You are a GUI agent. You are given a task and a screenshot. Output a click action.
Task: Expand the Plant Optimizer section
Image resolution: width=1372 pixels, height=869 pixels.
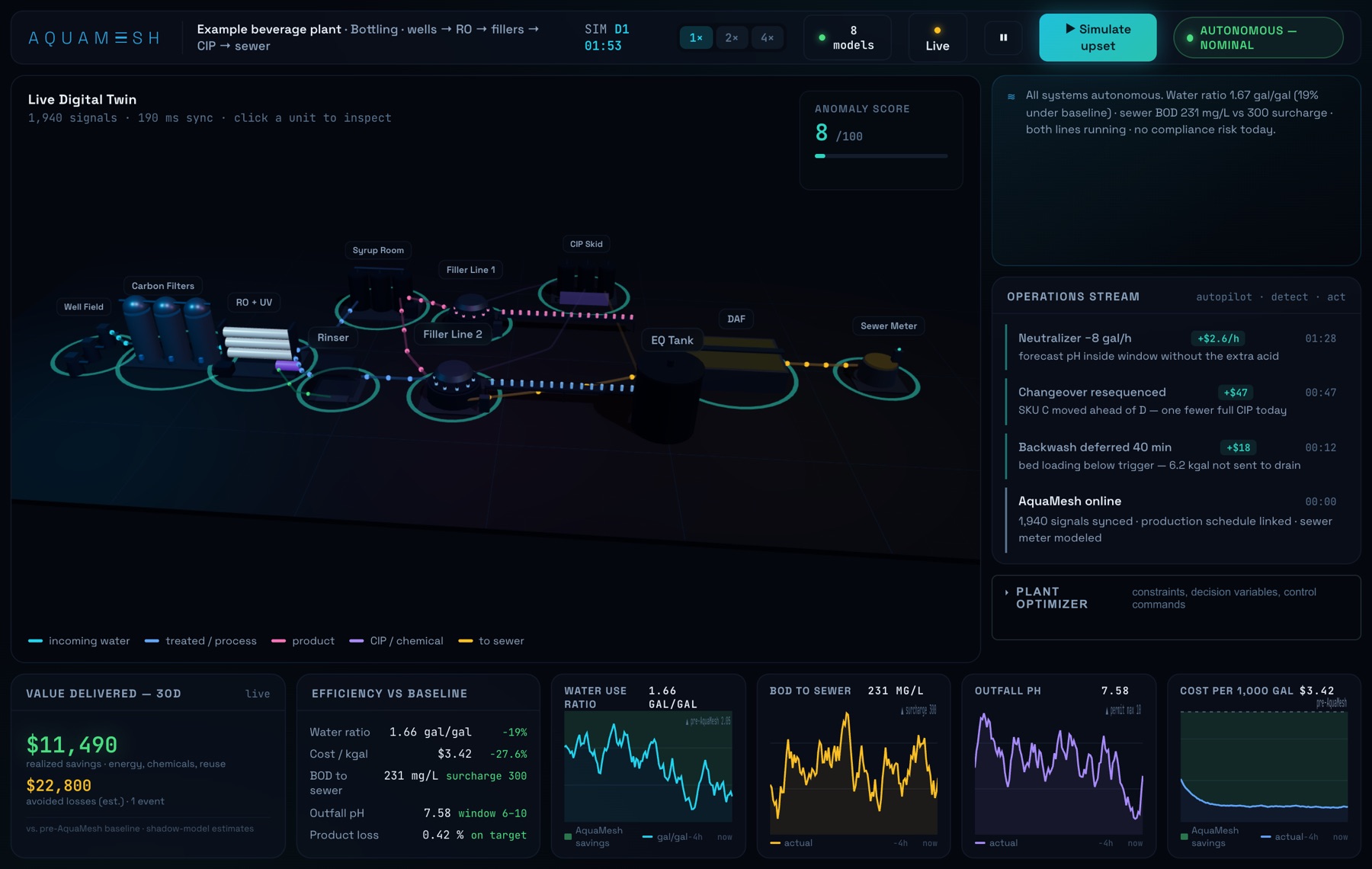pyautogui.click(x=1175, y=598)
